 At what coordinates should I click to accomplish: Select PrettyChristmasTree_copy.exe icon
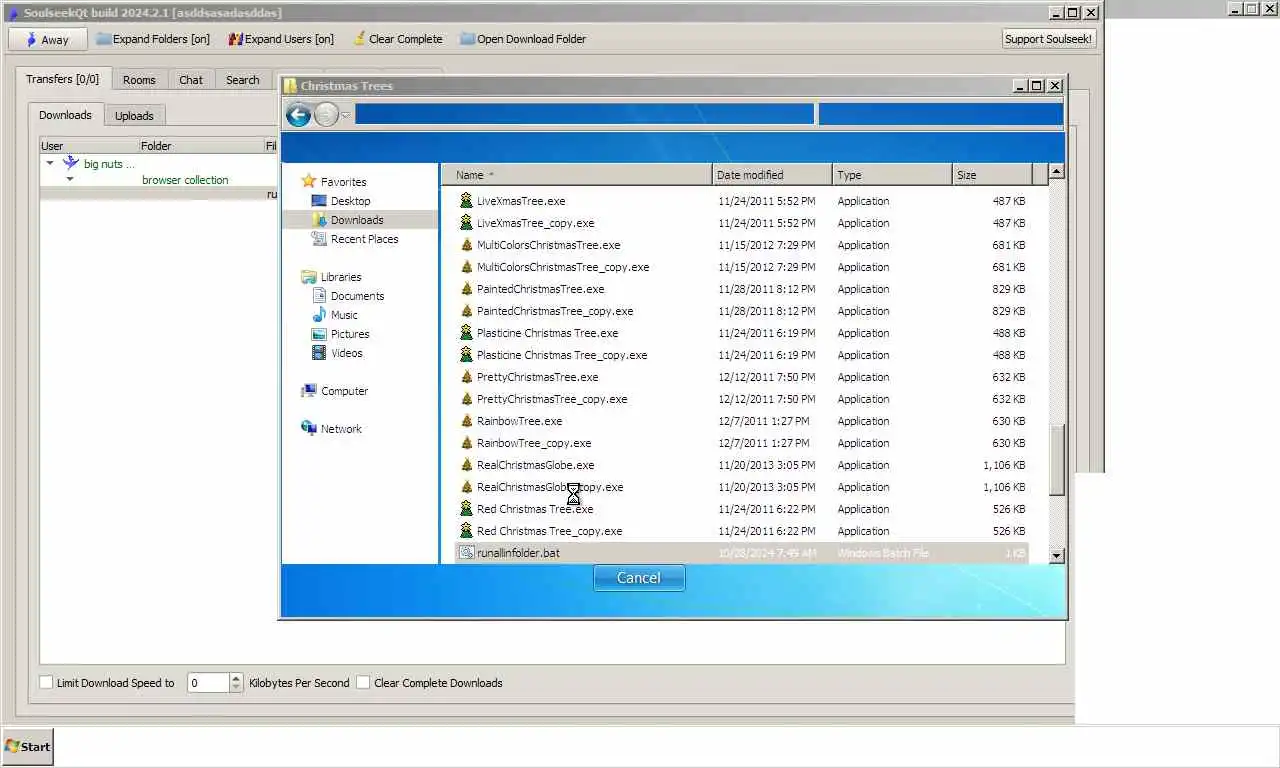point(466,399)
